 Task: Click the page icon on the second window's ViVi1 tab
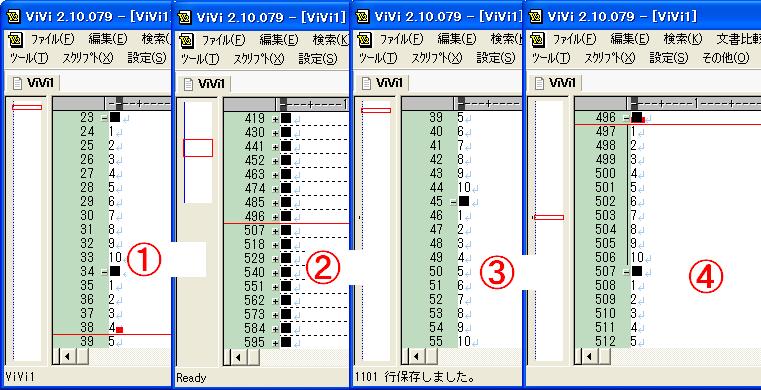click(x=188, y=83)
